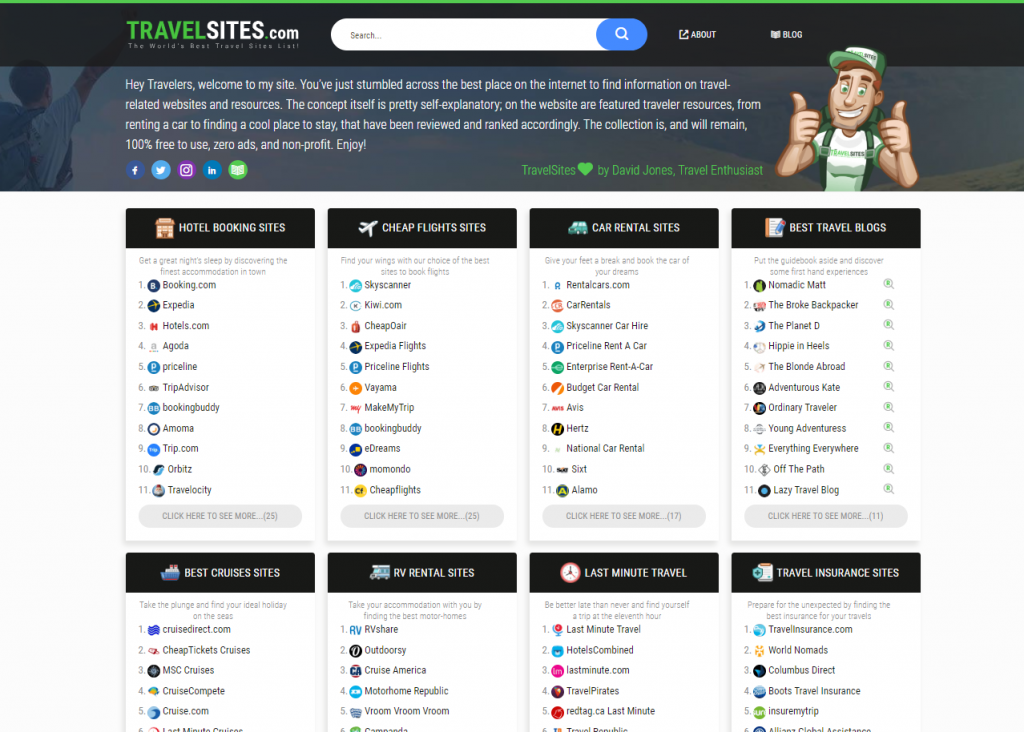The height and width of the screenshot is (732, 1024).
Task: Open Rentalcars.com in car rental list
Action: coord(598,285)
